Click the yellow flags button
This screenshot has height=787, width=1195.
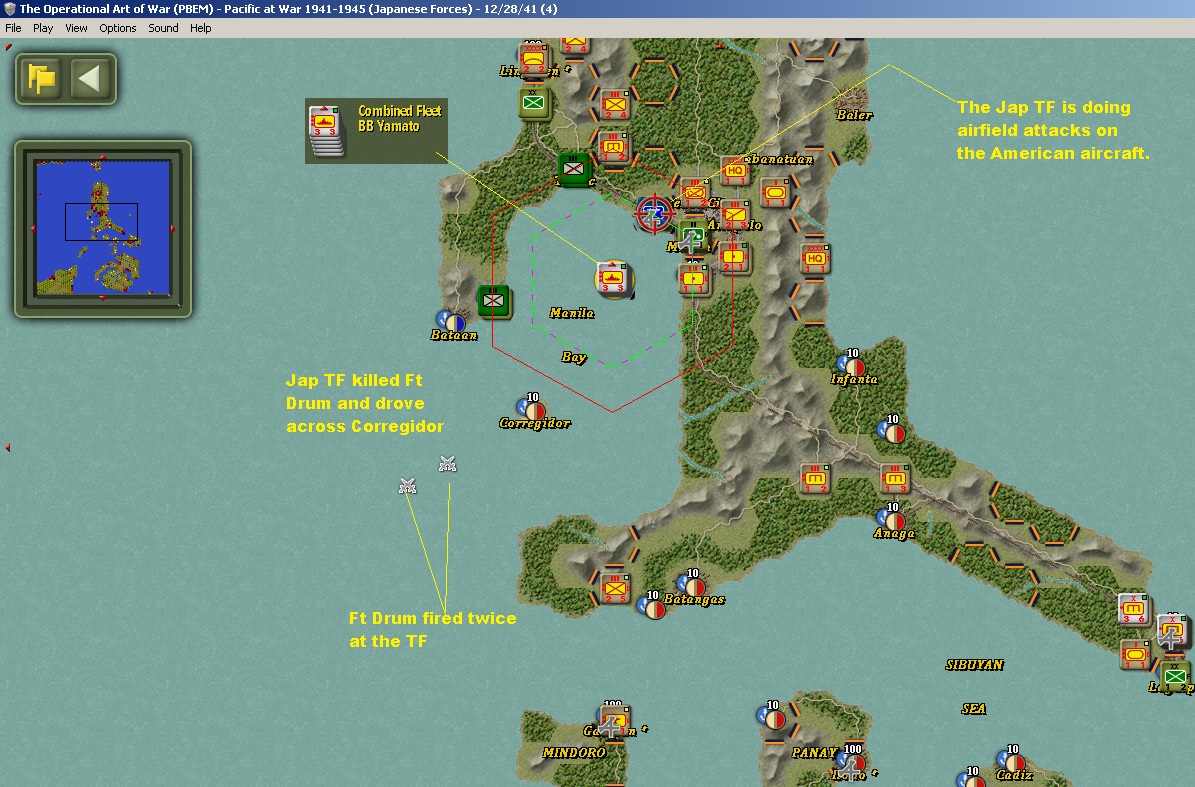point(41,78)
